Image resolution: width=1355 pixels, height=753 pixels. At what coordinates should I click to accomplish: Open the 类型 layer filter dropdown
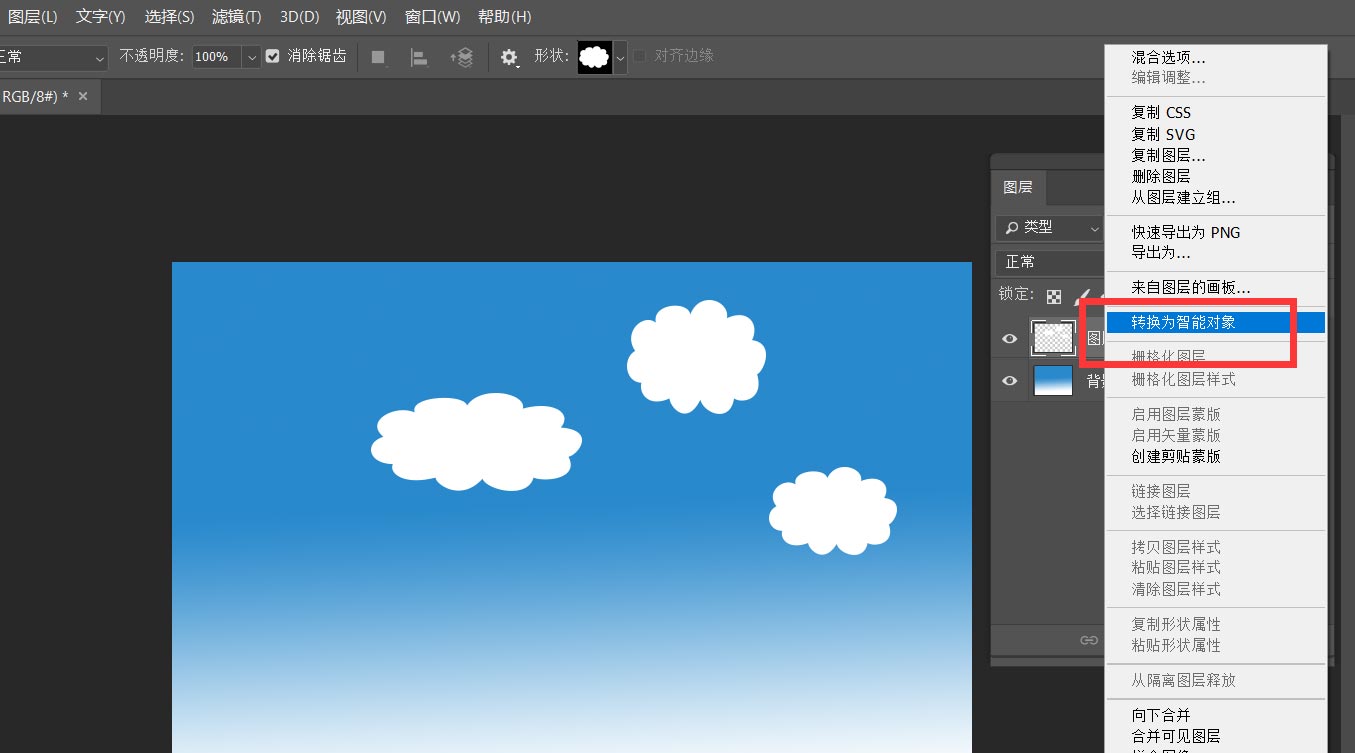tap(1049, 228)
